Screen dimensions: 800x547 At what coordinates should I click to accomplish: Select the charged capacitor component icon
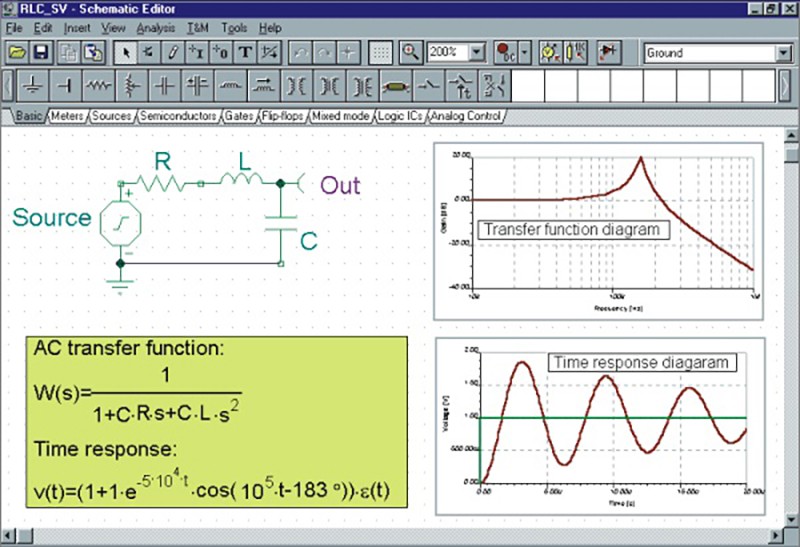[x=197, y=86]
